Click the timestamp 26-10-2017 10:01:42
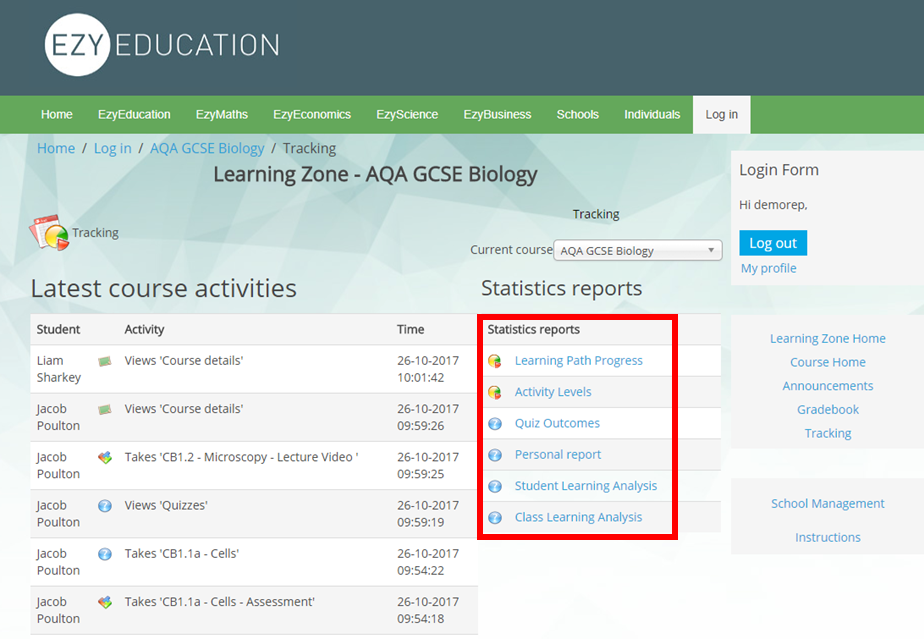The height and width of the screenshot is (639, 924). tap(428, 369)
